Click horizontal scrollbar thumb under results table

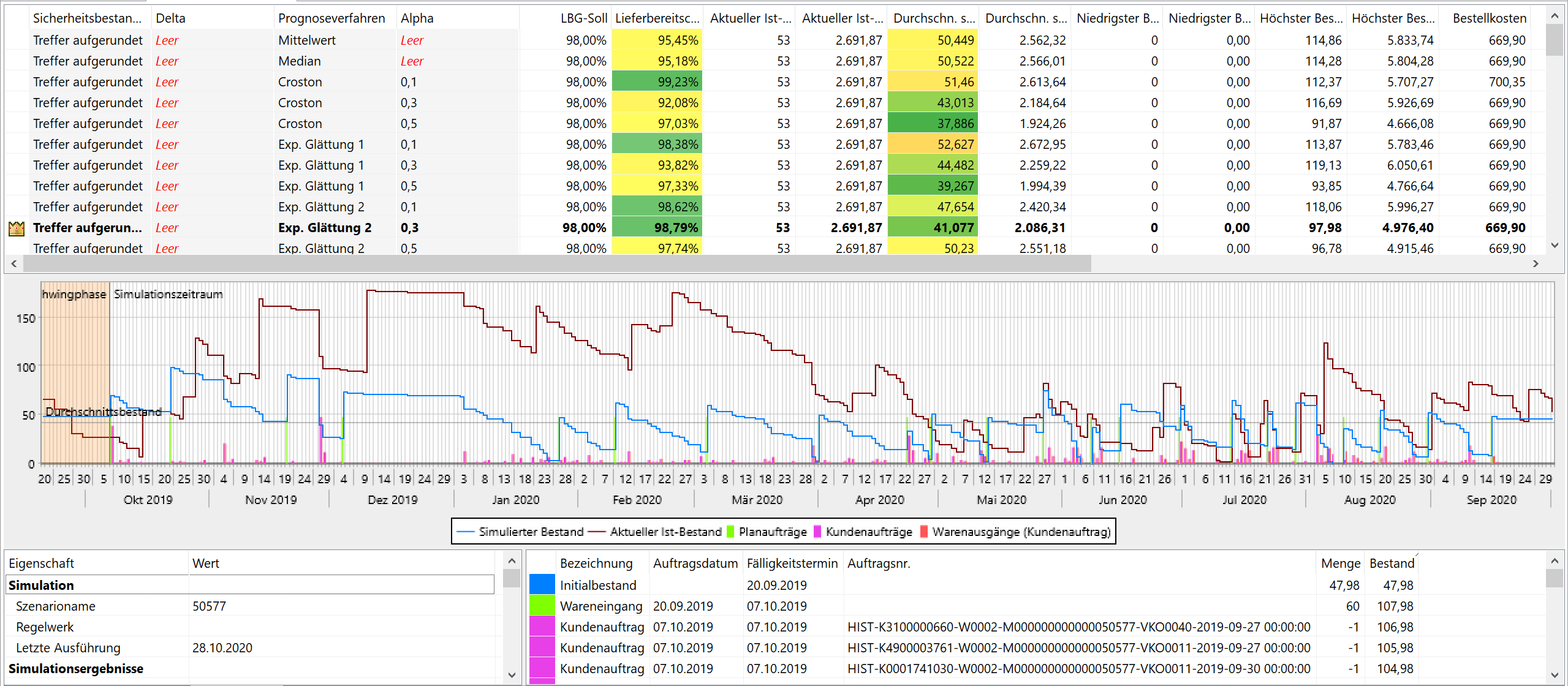[x=556, y=264]
